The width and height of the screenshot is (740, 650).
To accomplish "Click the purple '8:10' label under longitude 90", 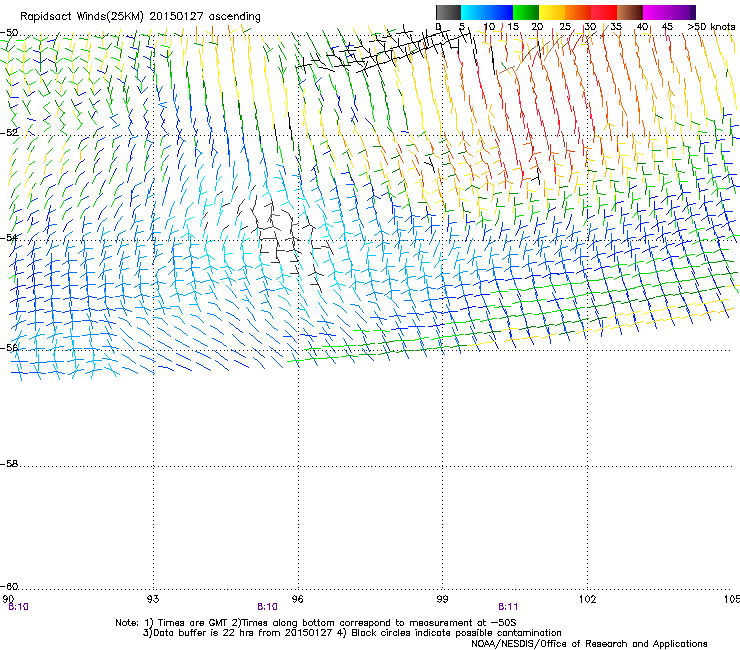I will [18, 607].
